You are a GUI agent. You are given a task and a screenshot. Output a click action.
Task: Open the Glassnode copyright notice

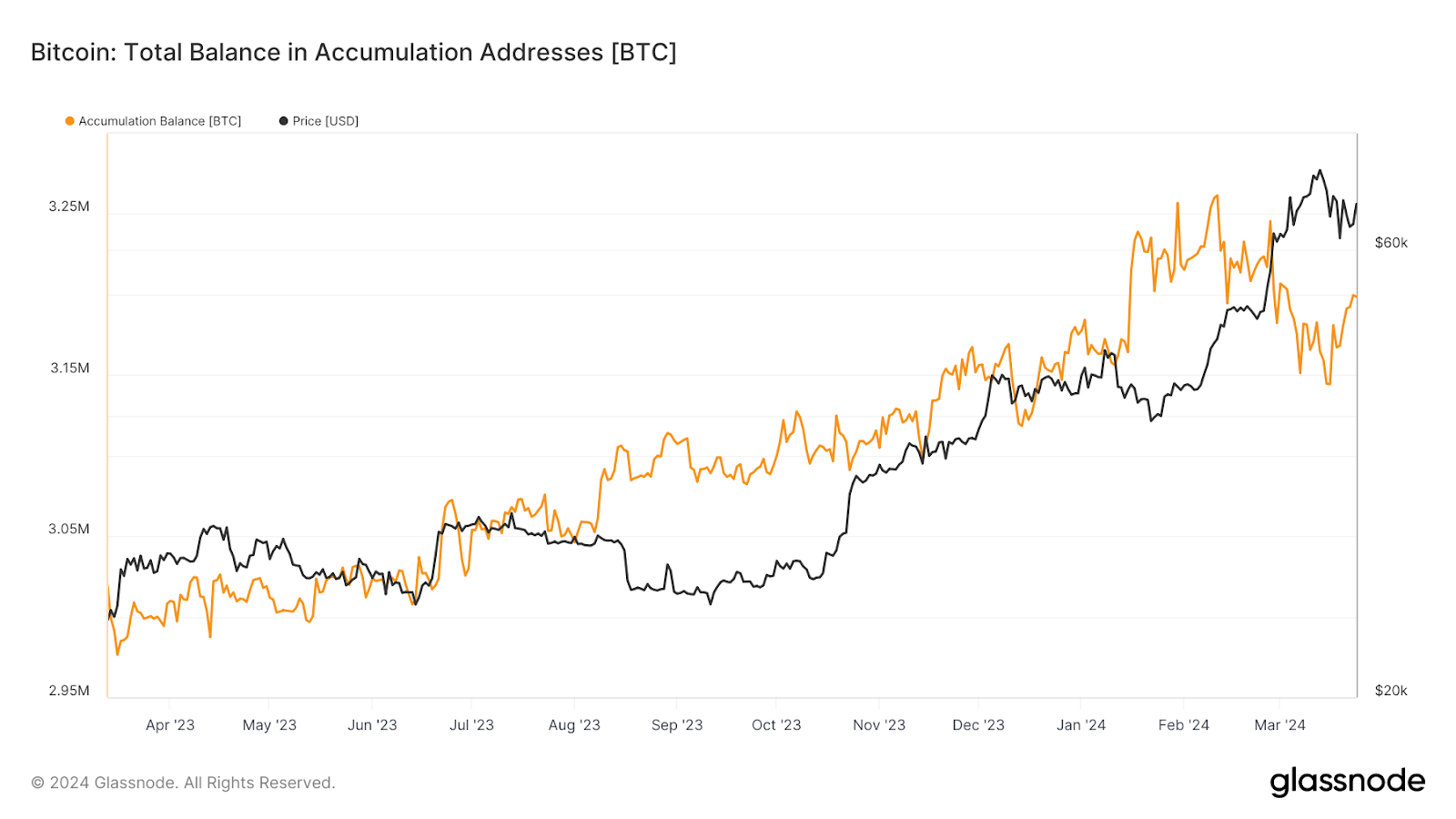pyautogui.click(x=183, y=783)
